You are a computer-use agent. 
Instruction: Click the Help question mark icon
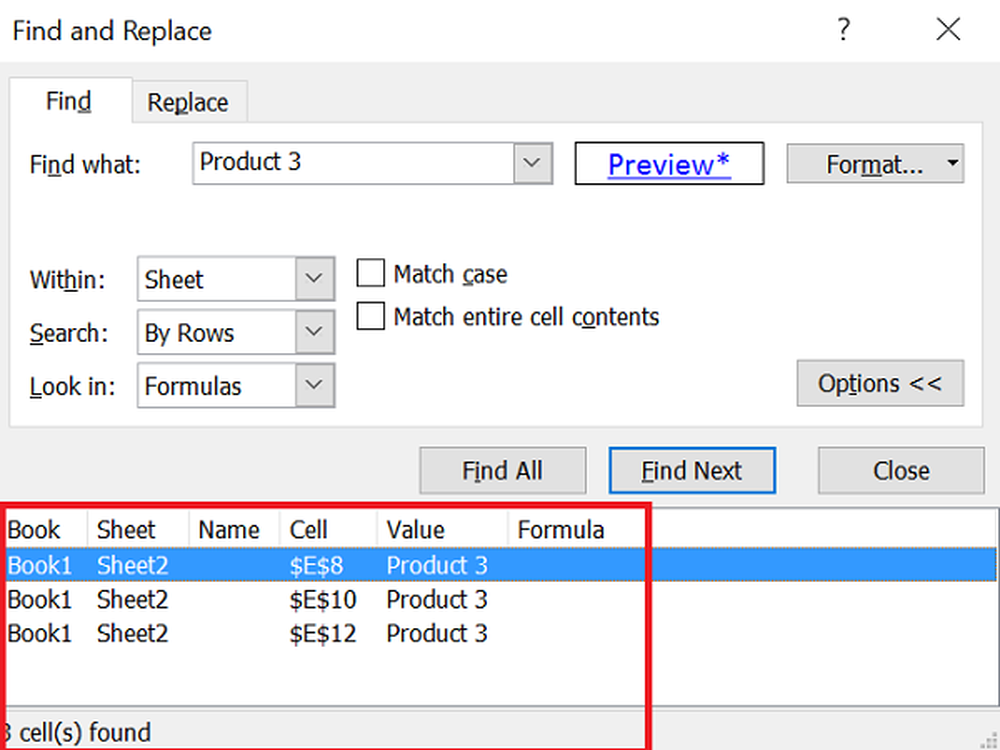click(x=843, y=30)
